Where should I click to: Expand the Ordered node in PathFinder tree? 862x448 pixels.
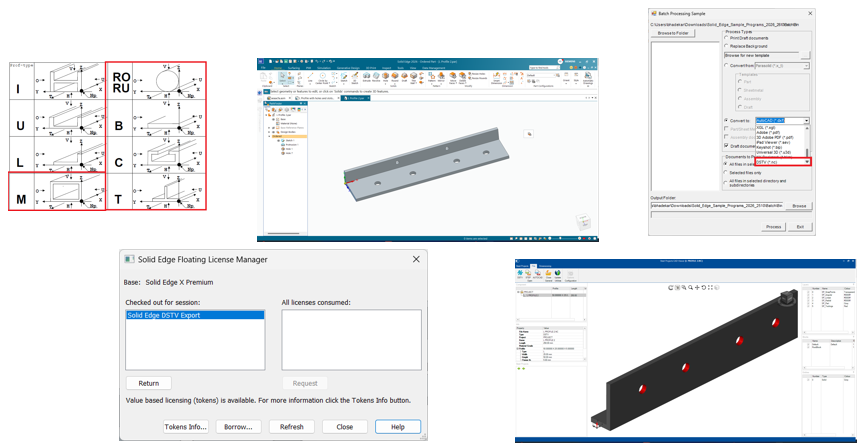click(269, 136)
